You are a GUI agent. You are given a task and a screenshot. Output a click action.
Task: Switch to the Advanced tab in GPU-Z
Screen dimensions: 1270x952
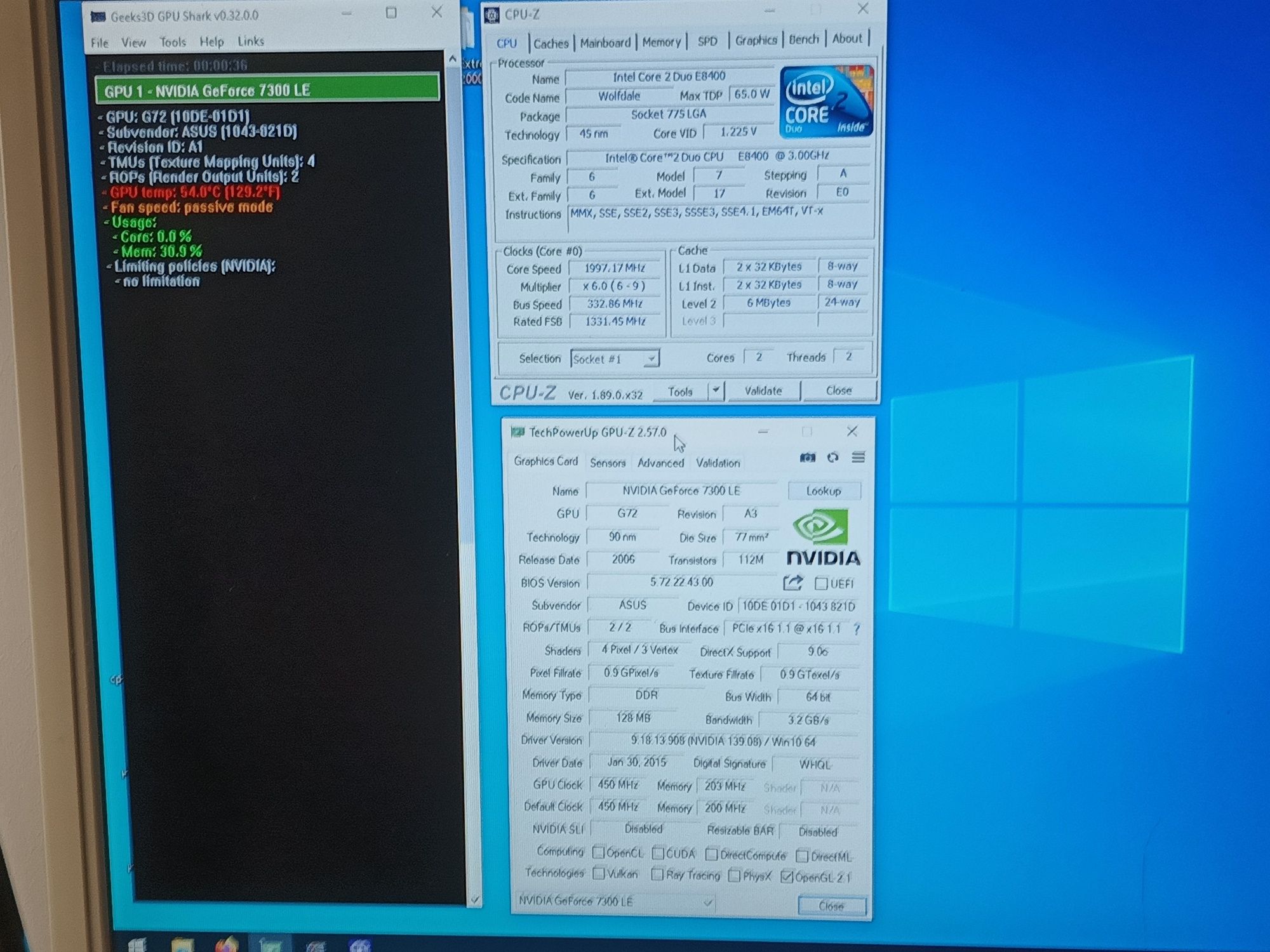tap(660, 463)
